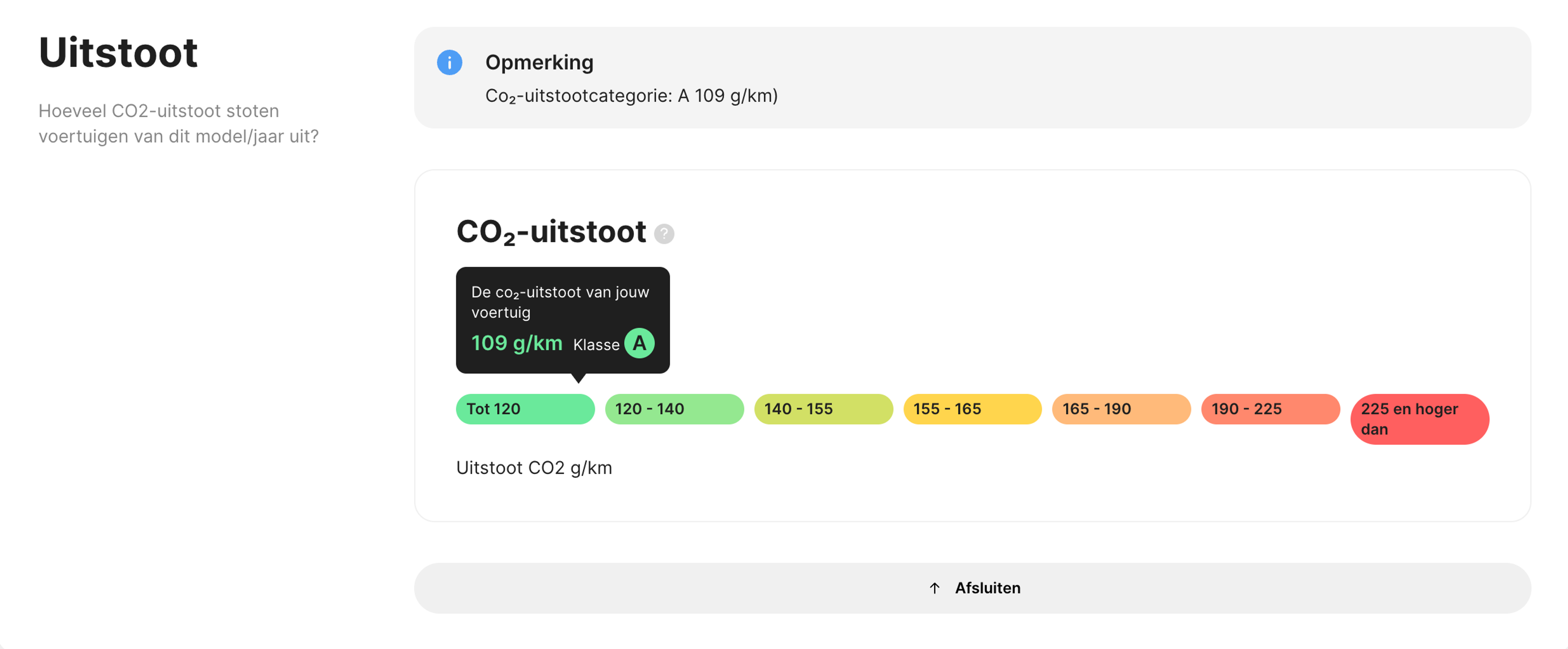Select the 140 - 155 emission range
Screen dimensions: 1568x649
coord(824,409)
